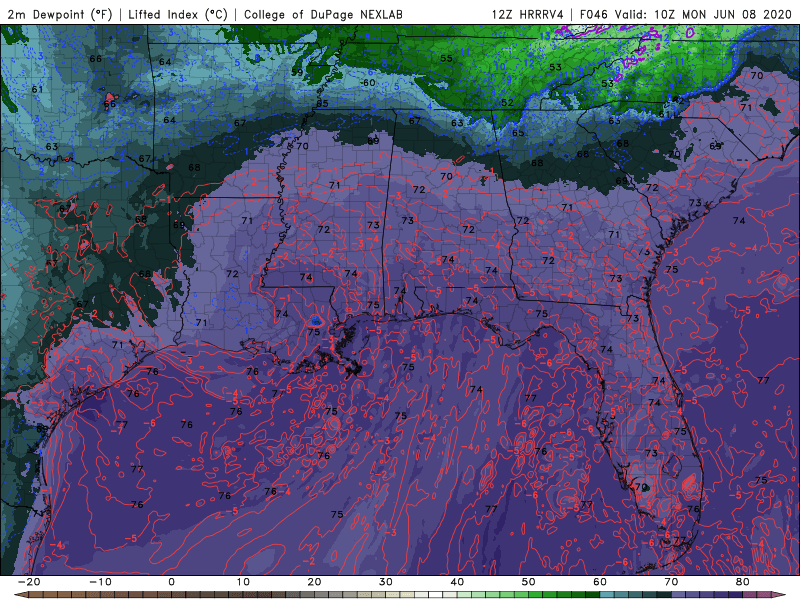Click the '40' colorbar tick label
The height and width of the screenshot is (600, 800).
pos(457,582)
